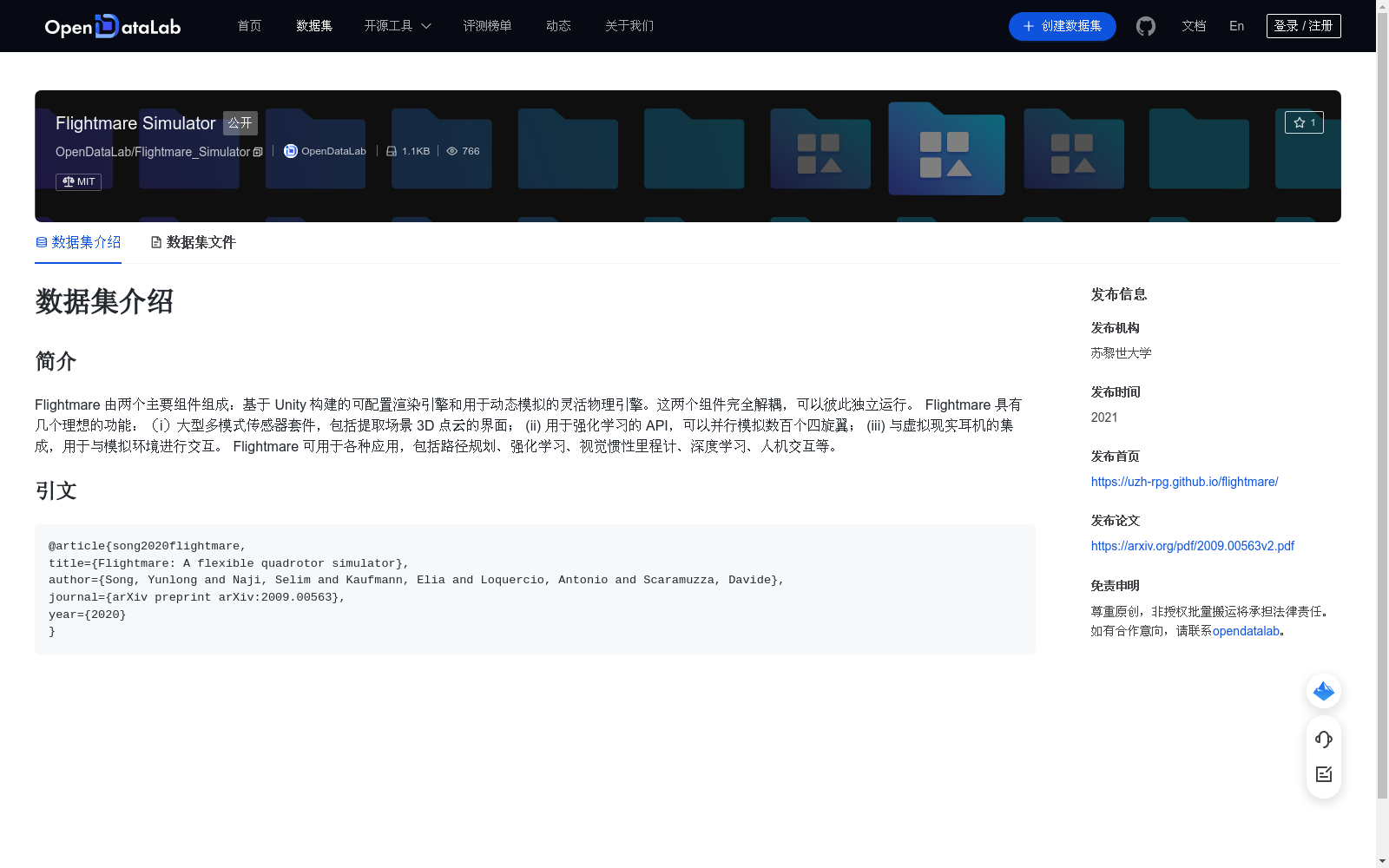1389x868 pixels.
Task: Open the blue bird floating assistant icon
Action: coord(1324,691)
